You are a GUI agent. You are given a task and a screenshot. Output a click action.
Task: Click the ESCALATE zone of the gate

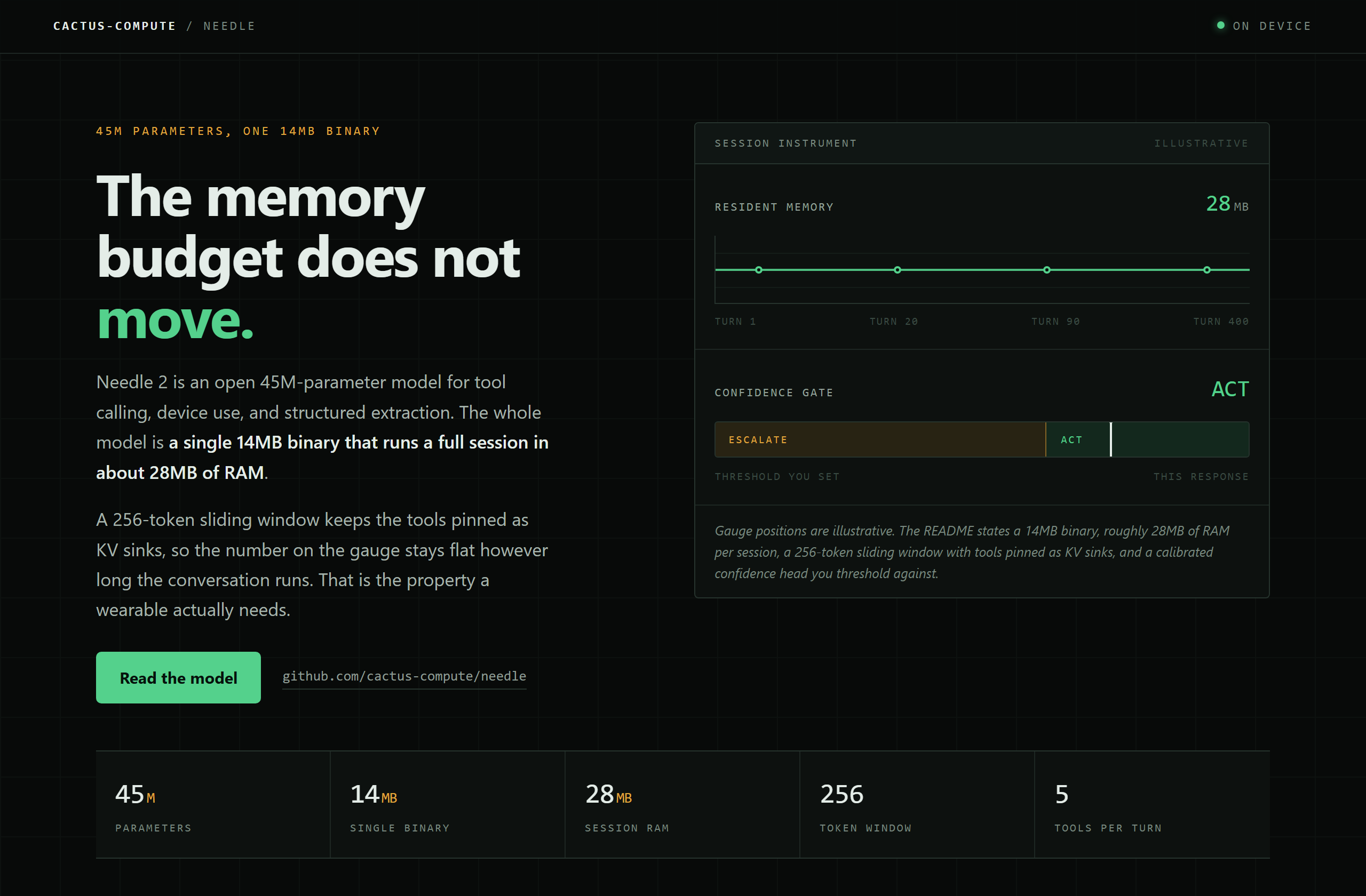pos(880,439)
